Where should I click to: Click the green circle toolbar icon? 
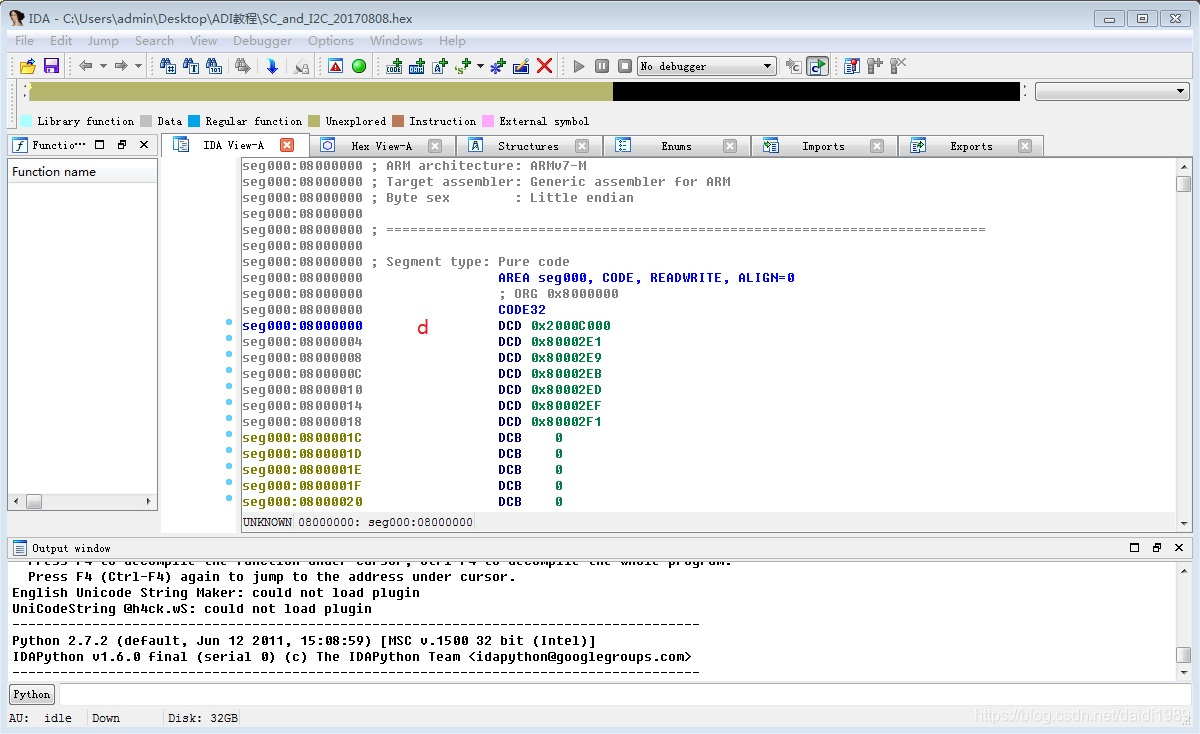(359, 66)
